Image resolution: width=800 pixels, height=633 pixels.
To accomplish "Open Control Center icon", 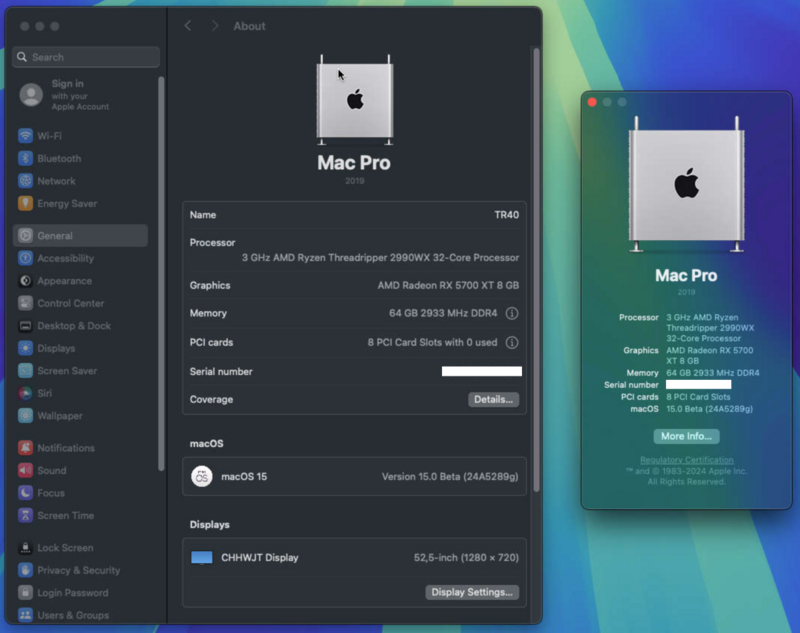I will [x=25, y=303].
